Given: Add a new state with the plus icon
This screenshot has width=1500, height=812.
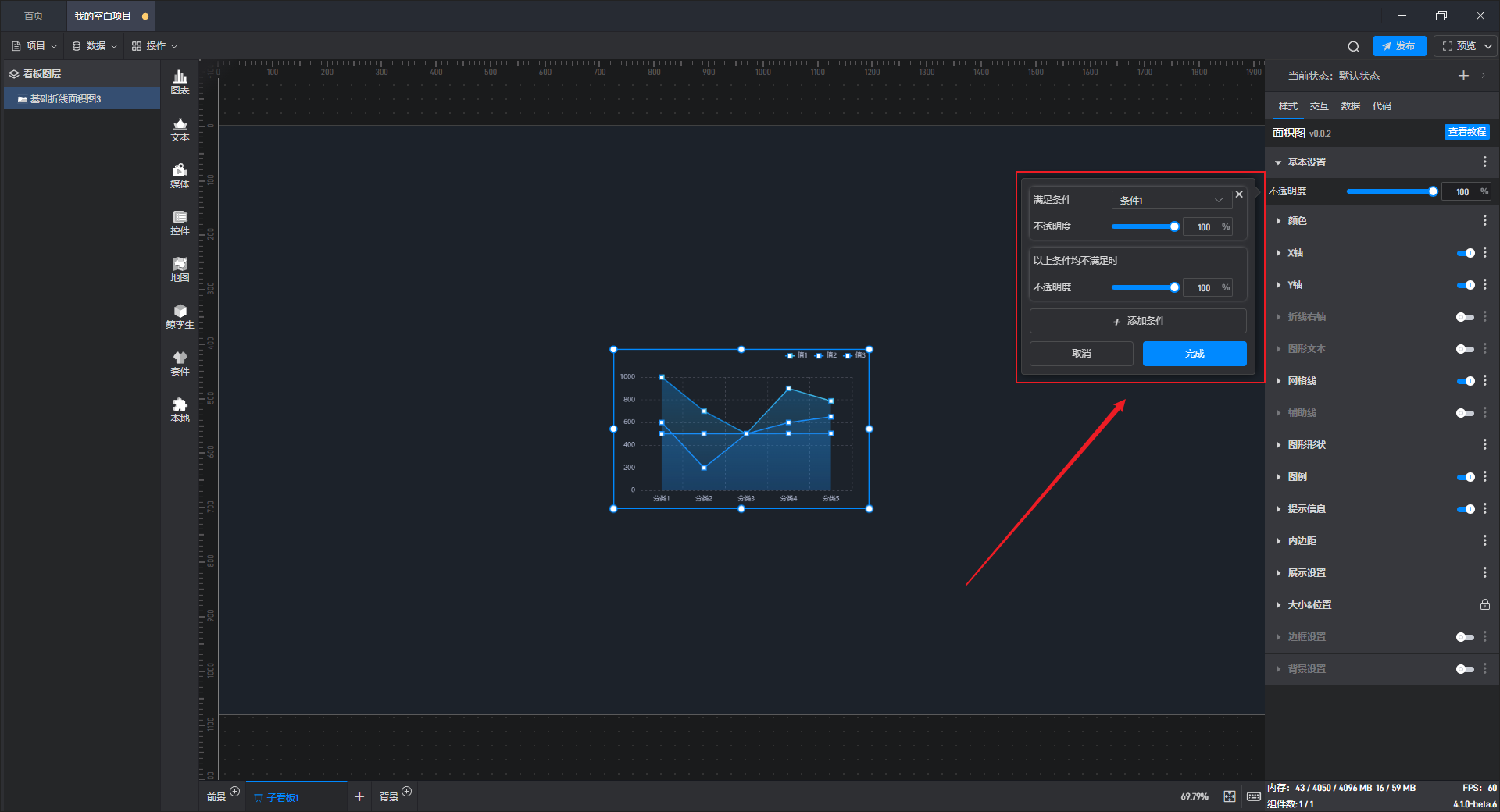Looking at the screenshot, I should coord(1463,76).
